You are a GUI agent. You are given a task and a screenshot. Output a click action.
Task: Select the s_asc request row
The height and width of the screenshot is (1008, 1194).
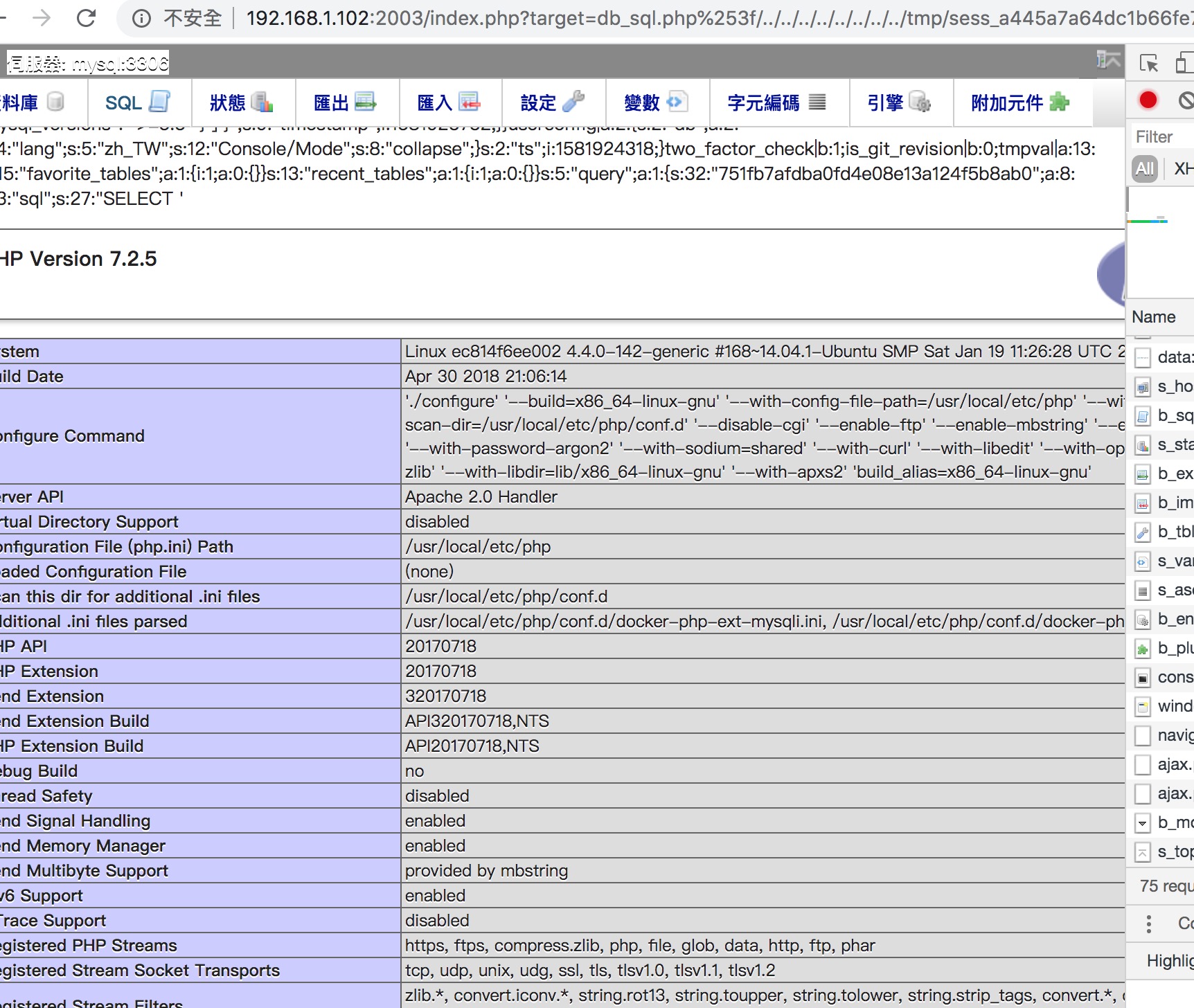click(1162, 590)
